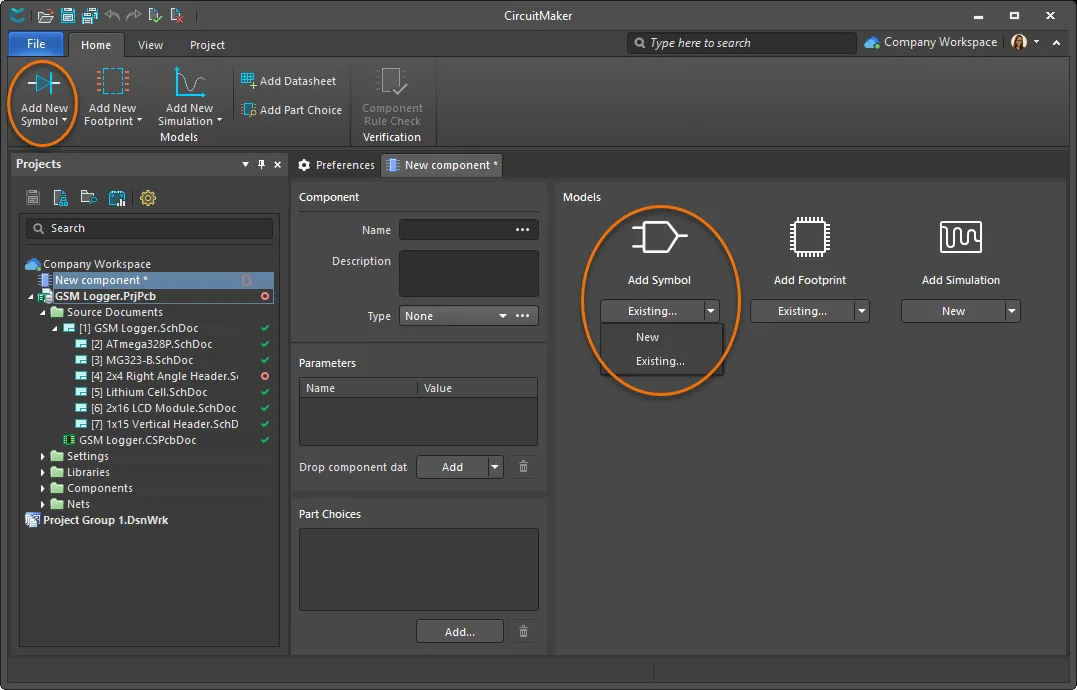The width and height of the screenshot is (1077, 690).
Task: Click the Add New Symbol ribbon icon
Action: click(44, 84)
